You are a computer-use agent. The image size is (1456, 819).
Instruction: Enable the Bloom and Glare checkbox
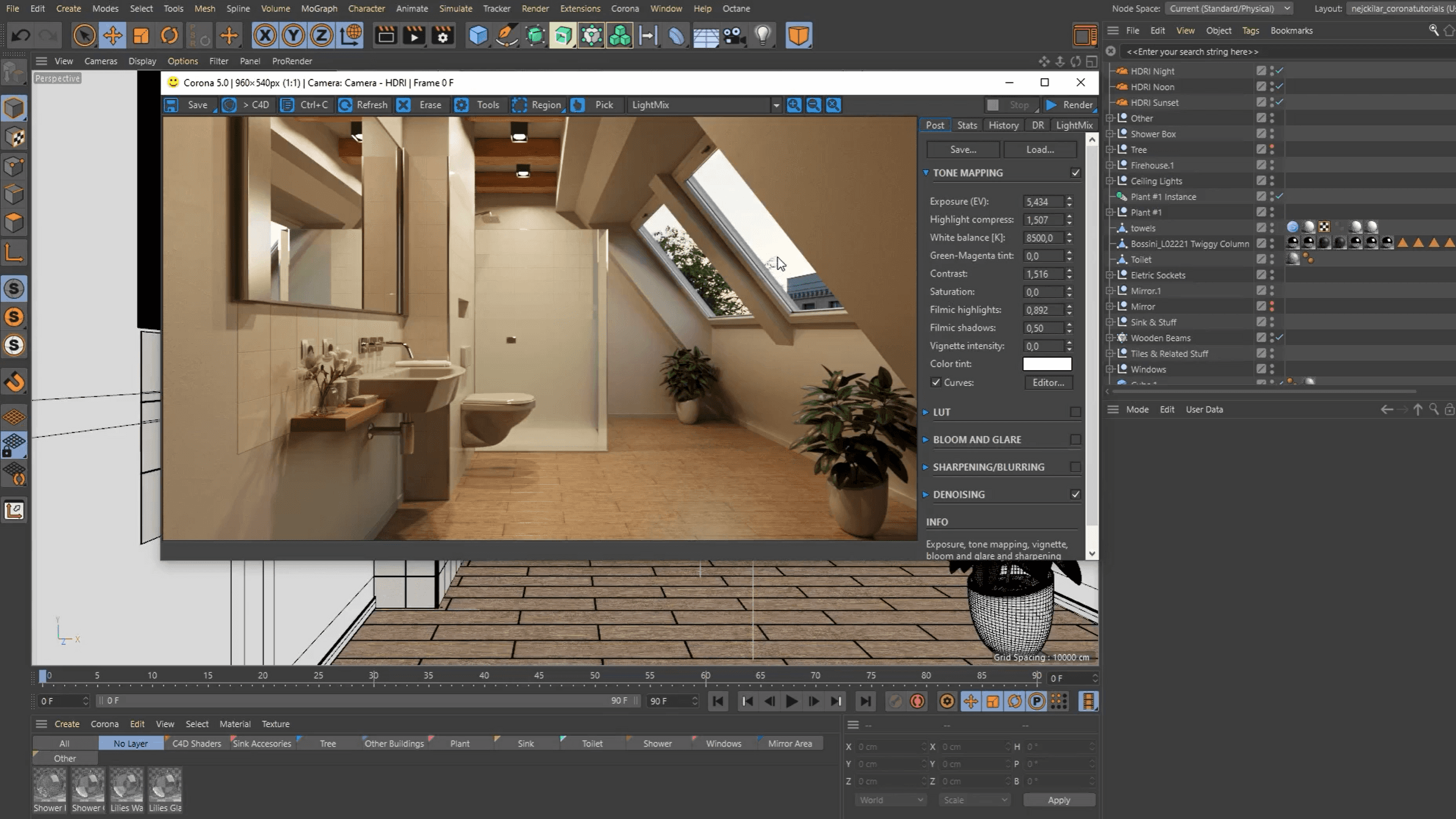tap(1075, 440)
